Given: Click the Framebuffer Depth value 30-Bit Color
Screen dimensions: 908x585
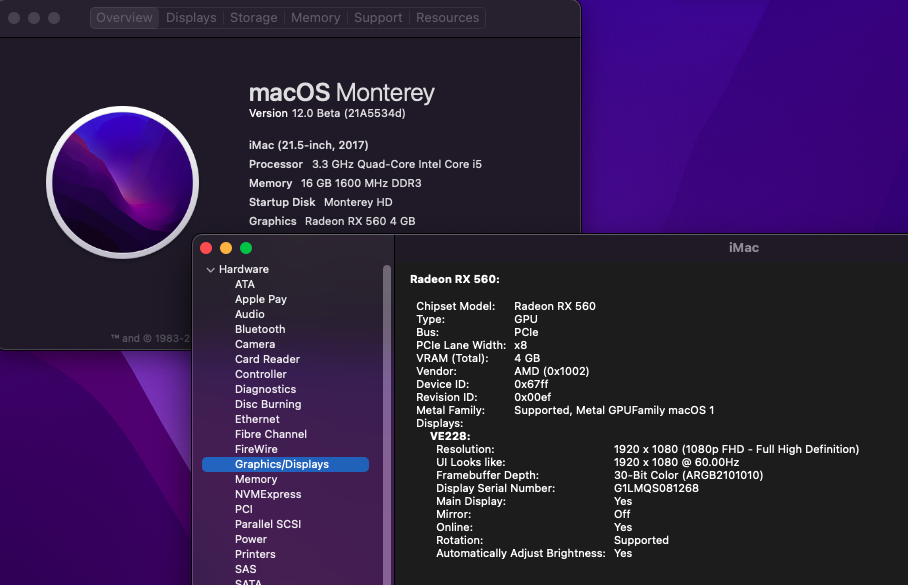Looking at the screenshot, I should (689, 476).
